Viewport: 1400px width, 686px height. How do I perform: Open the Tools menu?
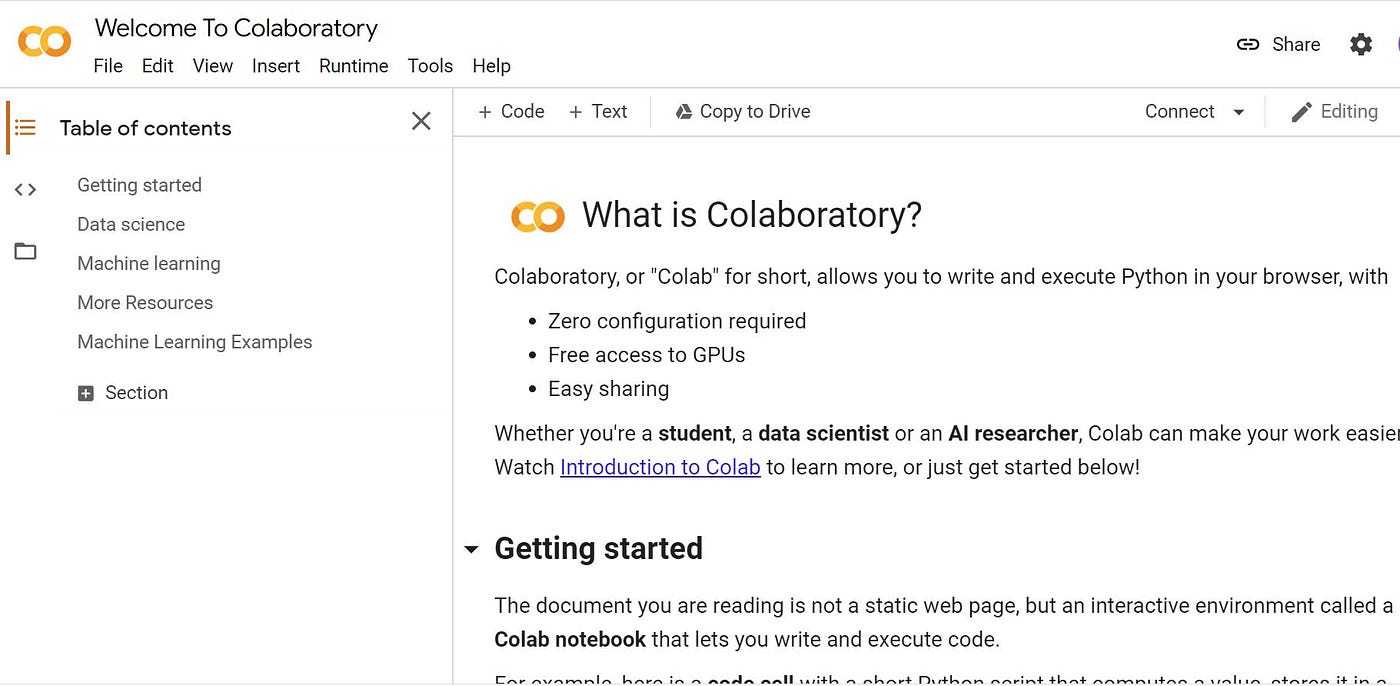coord(430,66)
